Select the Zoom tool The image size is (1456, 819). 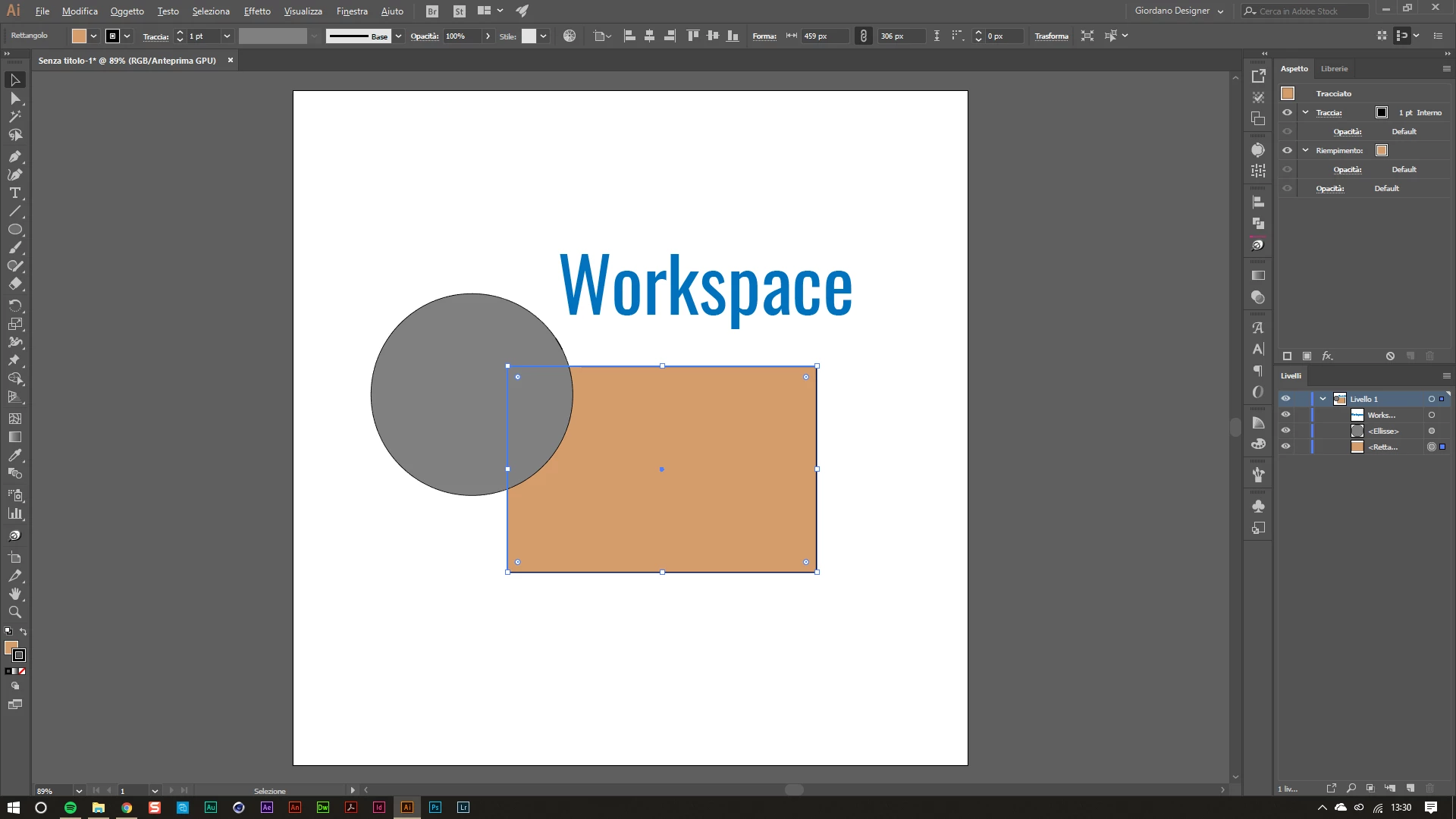(14, 612)
